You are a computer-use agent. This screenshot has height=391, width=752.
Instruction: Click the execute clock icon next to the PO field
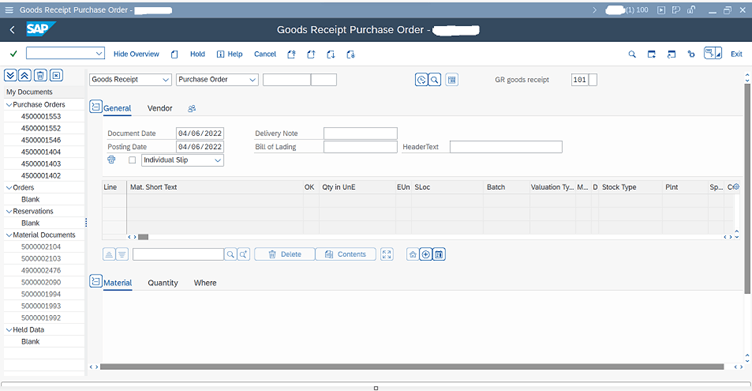[x=421, y=80]
